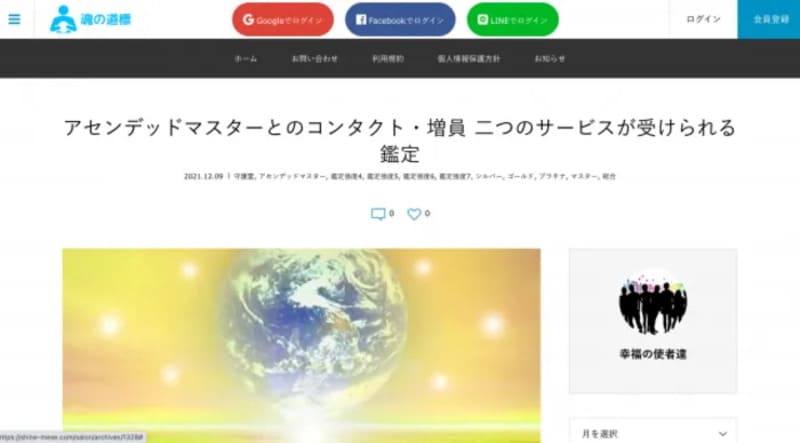The height and width of the screenshot is (443, 800).
Task: Open the 利用規約 menu item
Action: point(388,59)
